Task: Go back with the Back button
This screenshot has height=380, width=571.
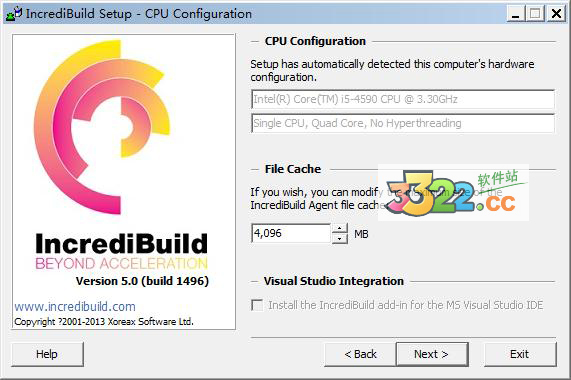Action: pos(360,354)
